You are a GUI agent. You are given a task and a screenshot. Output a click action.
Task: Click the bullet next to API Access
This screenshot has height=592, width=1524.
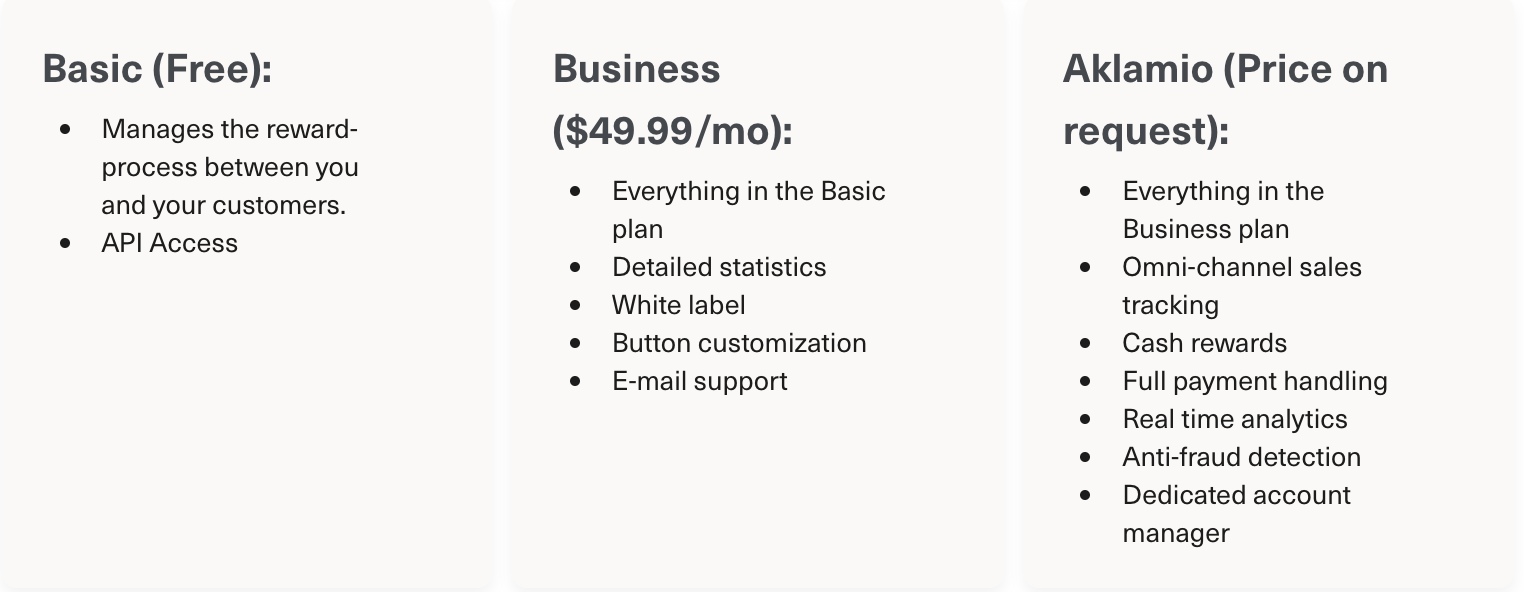pos(66,243)
